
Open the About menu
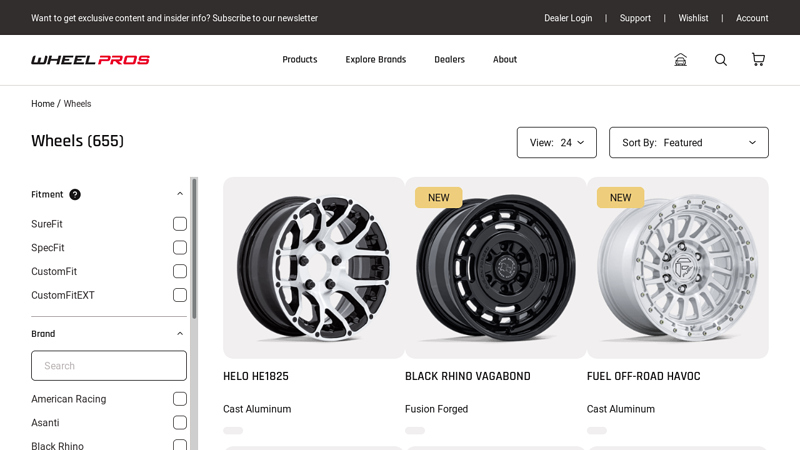click(x=505, y=60)
